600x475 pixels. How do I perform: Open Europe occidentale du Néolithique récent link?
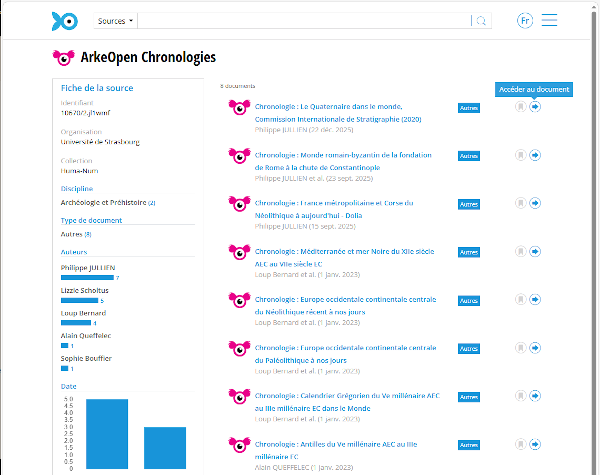[345, 305]
